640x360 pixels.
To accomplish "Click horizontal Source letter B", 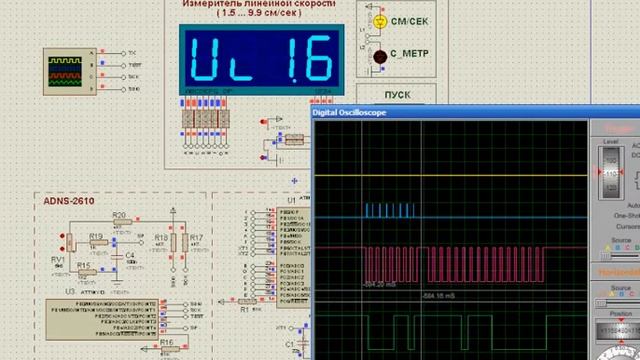I will pyautogui.click(x=622, y=294).
